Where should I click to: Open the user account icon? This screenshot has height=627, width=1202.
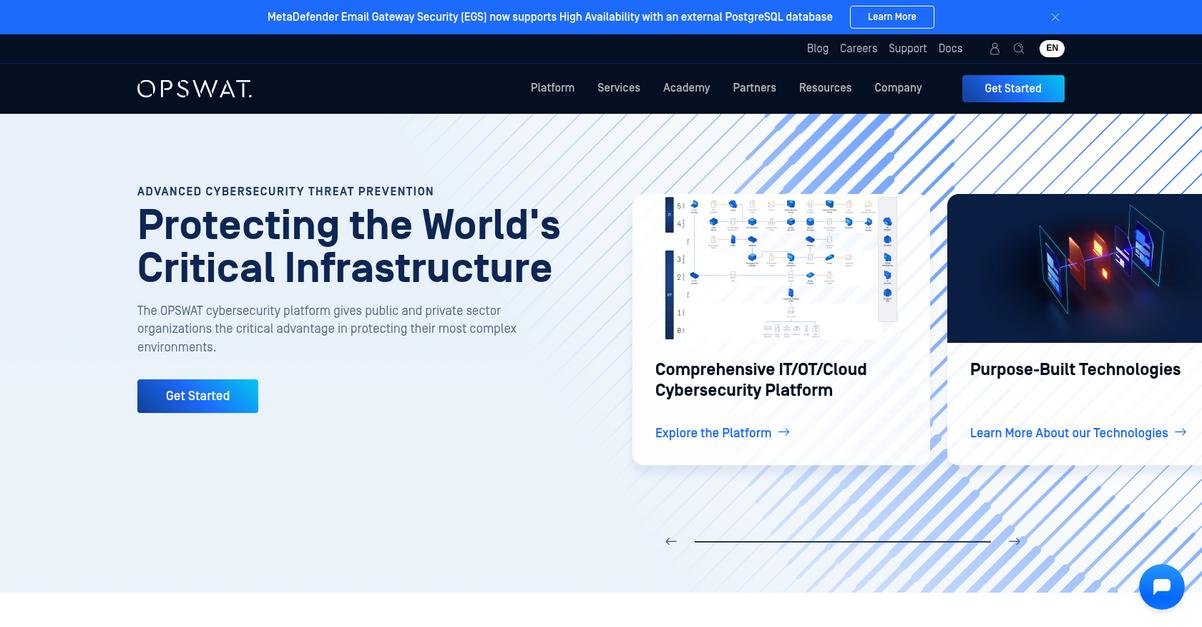994,48
